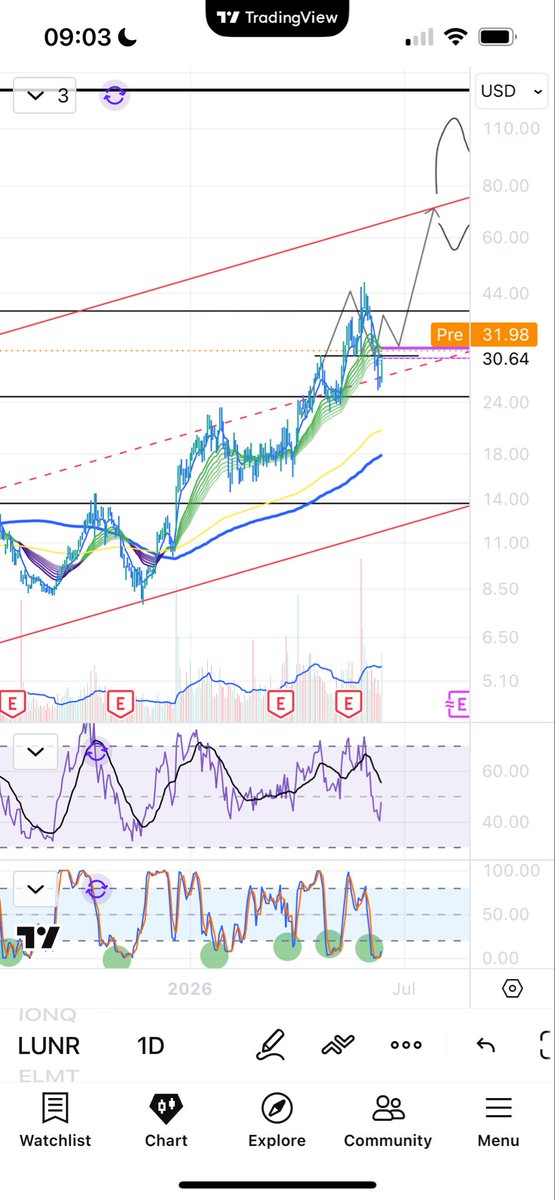
Task: Tap the LUNR symbol name
Action: click(49, 1046)
